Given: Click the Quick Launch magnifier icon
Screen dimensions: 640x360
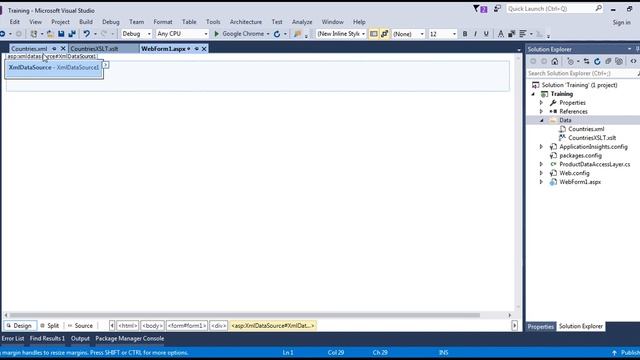Looking at the screenshot, I should [x=598, y=8].
